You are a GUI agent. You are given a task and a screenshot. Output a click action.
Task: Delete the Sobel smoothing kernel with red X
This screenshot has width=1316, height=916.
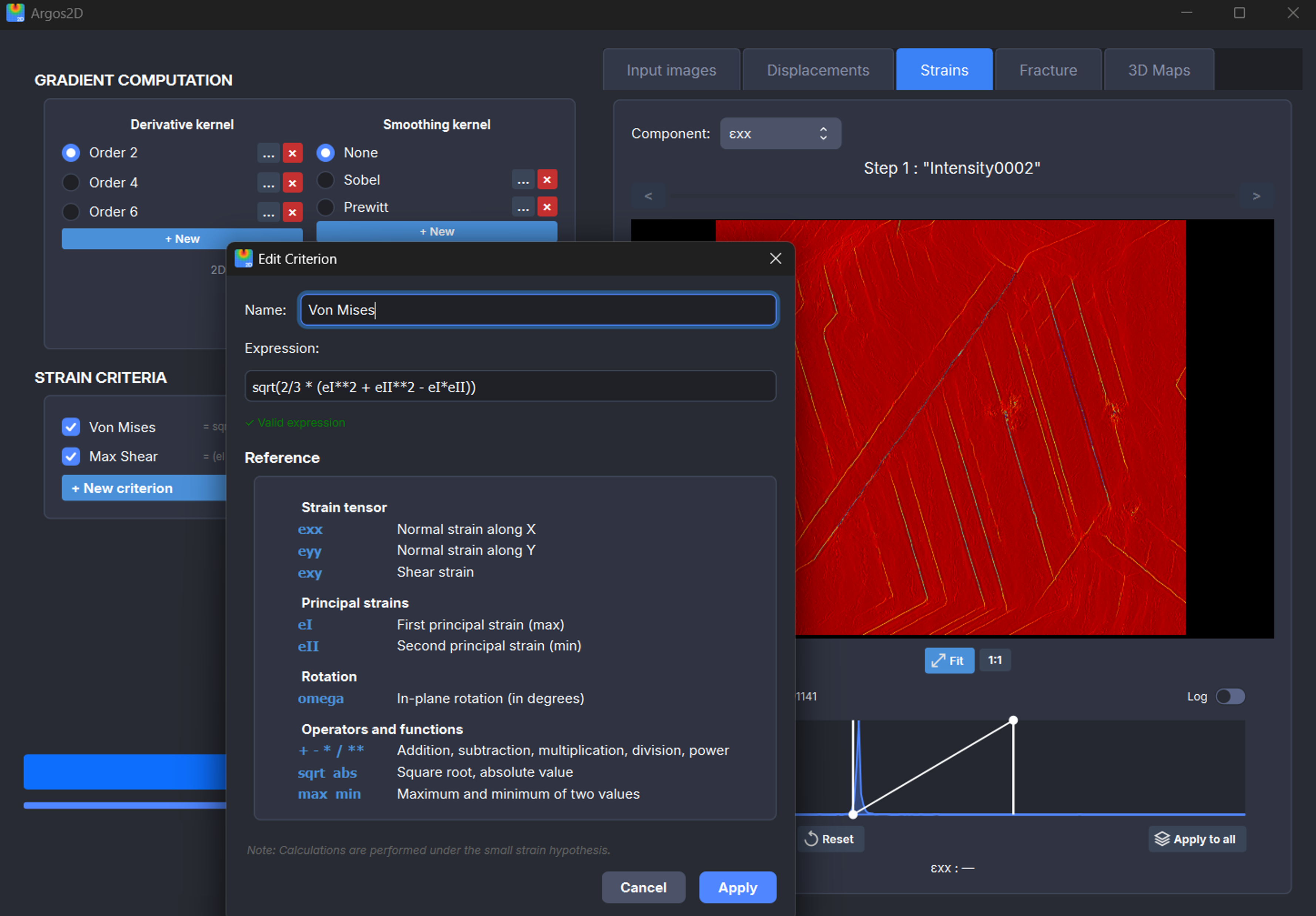[547, 179]
